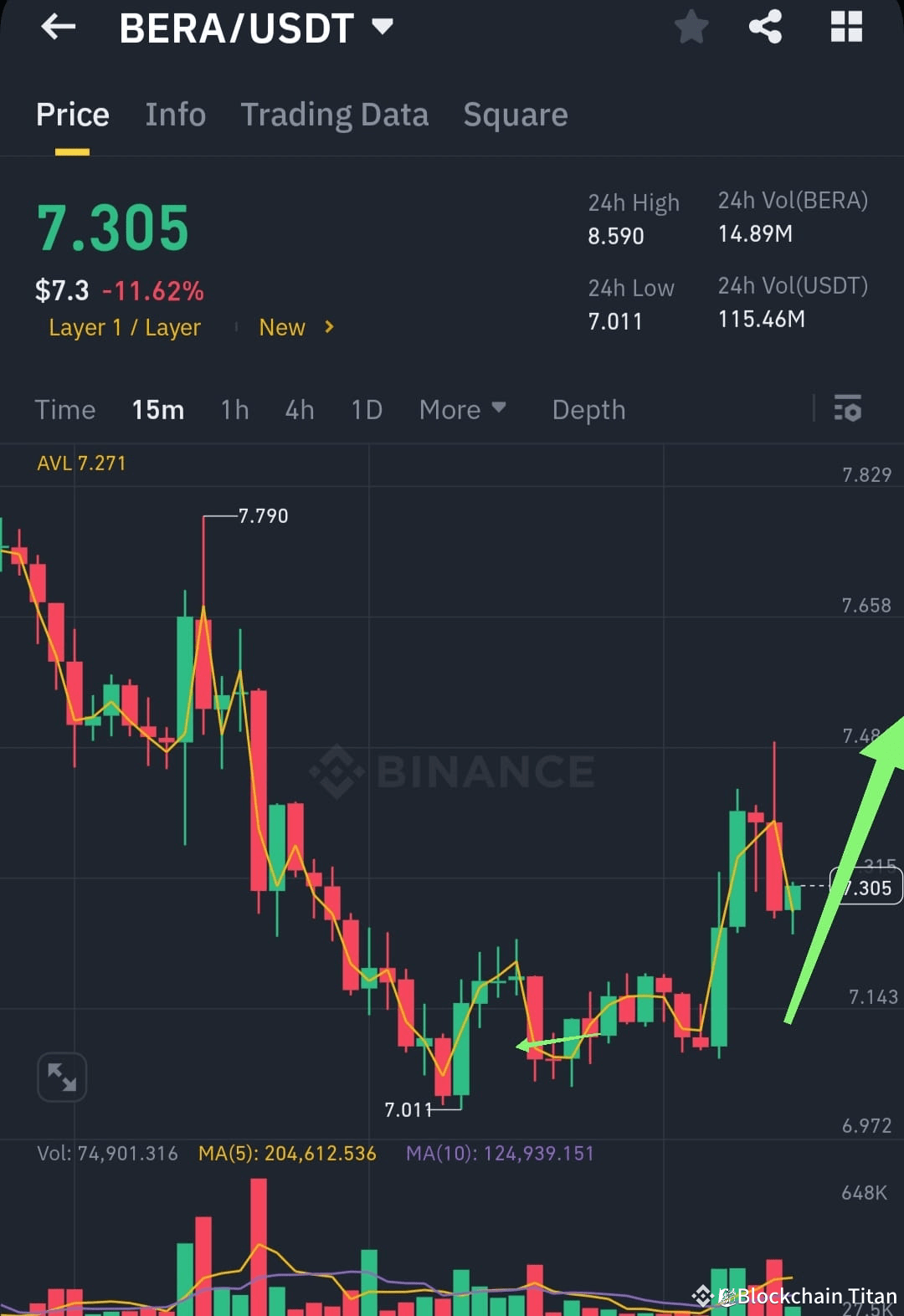Open the New token listing link chevron
904x1316 pixels.
tap(328, 328)
